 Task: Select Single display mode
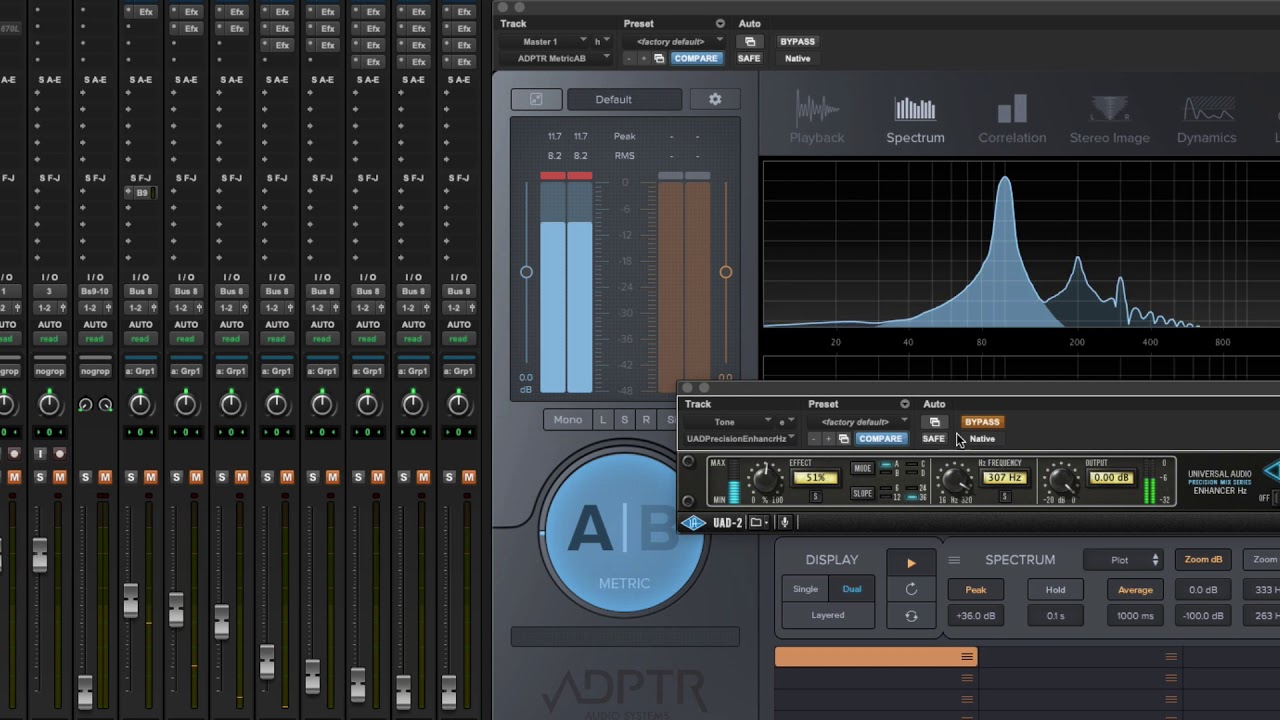tap(805, 590)
